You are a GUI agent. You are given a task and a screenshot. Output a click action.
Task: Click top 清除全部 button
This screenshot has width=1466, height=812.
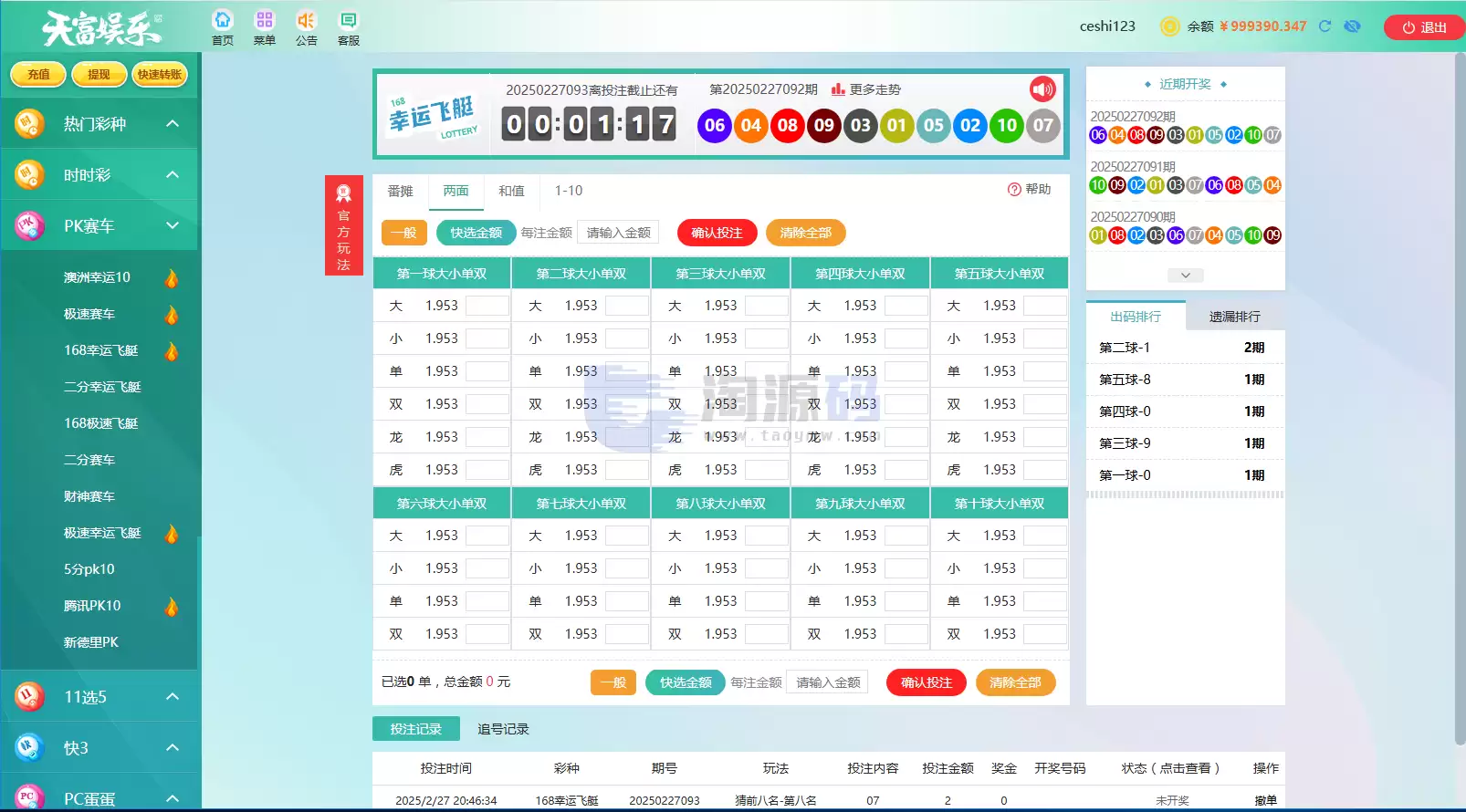pyautogui.click(x=806, y=233)
